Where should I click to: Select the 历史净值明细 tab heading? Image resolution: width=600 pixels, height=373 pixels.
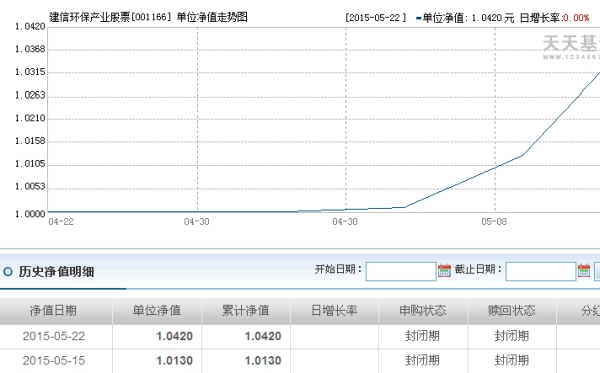56,272
